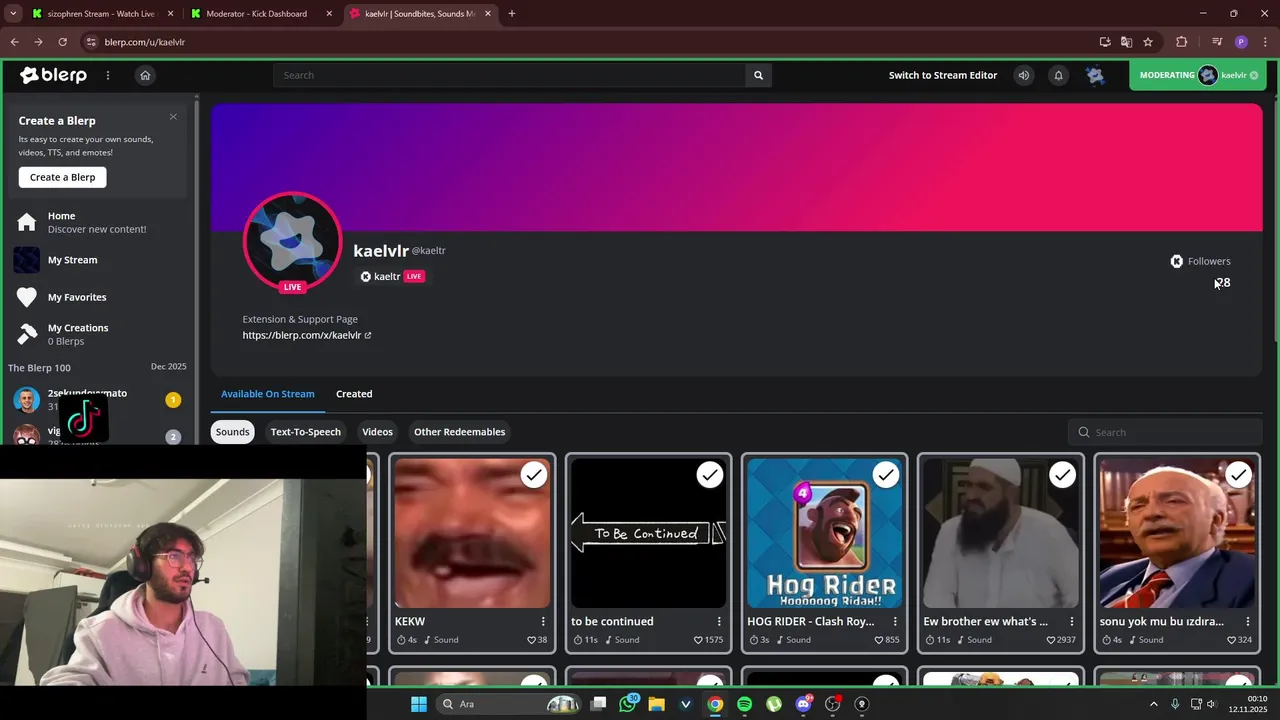Open options menu for KEKW
The width and height of the screenshot is (1280, 720).
[x=543, y=621]
